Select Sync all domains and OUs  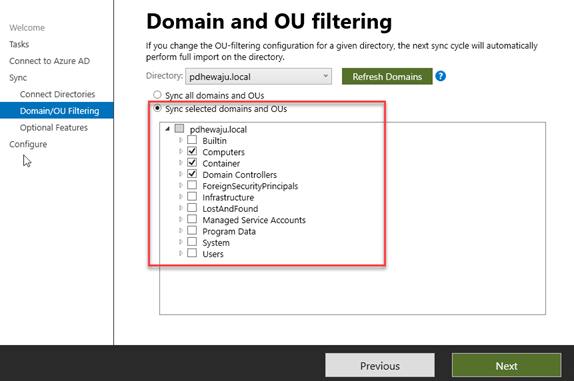(157, 95)
